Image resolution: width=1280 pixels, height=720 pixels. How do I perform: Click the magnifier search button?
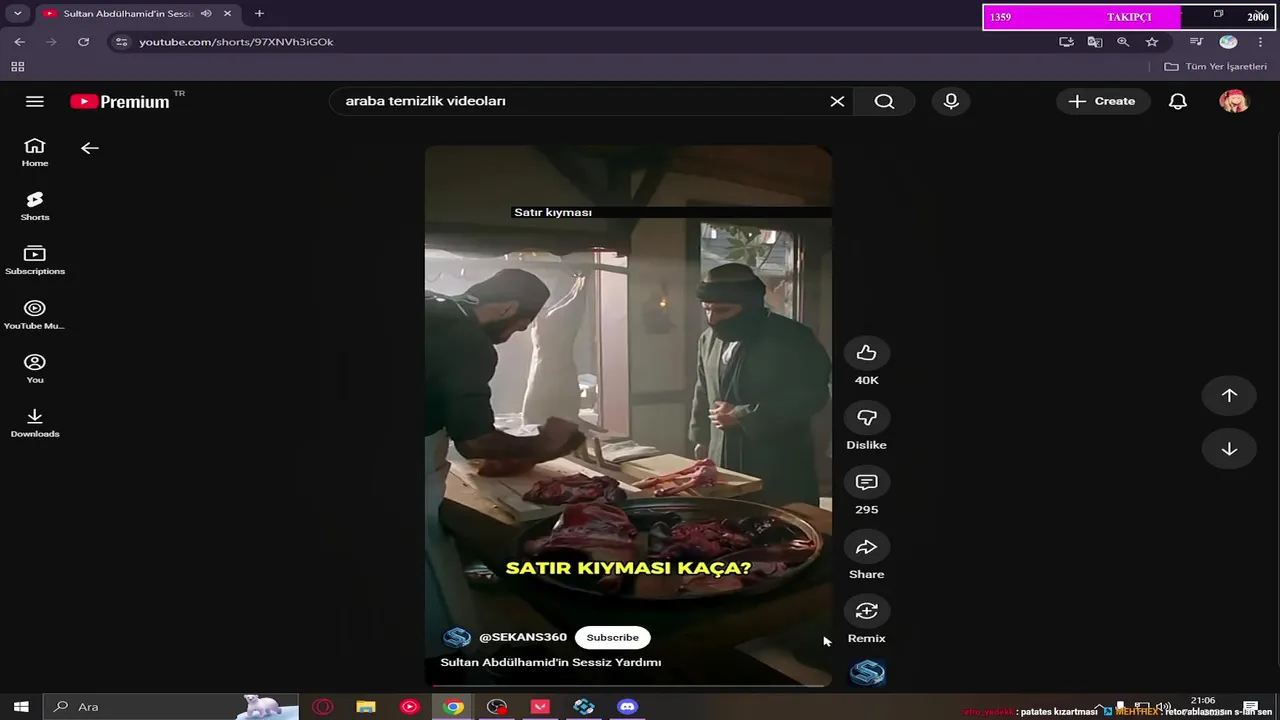[884, 101]
